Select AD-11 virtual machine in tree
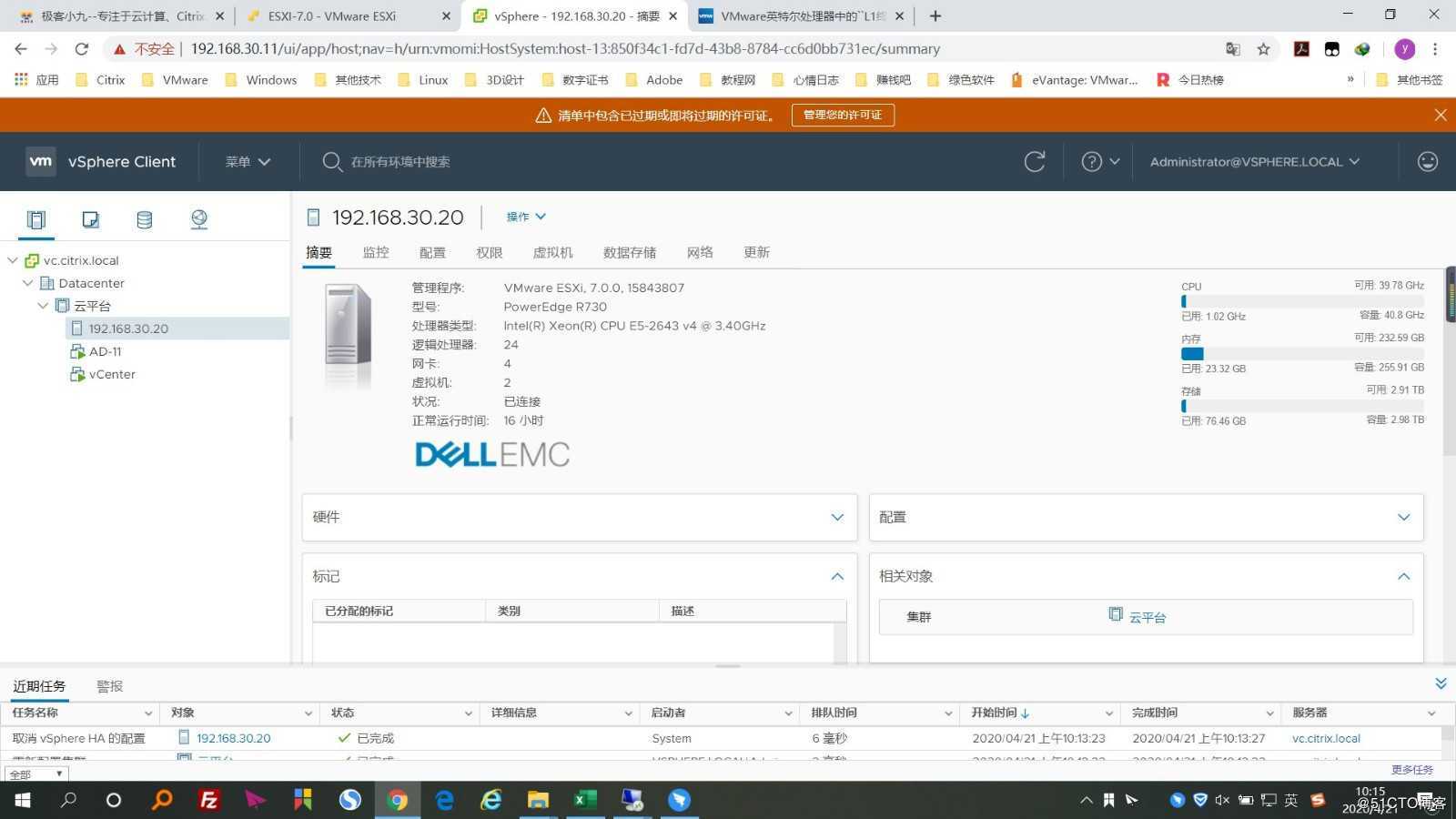Viewport: 1456px width, 819px height. point(106,351)
